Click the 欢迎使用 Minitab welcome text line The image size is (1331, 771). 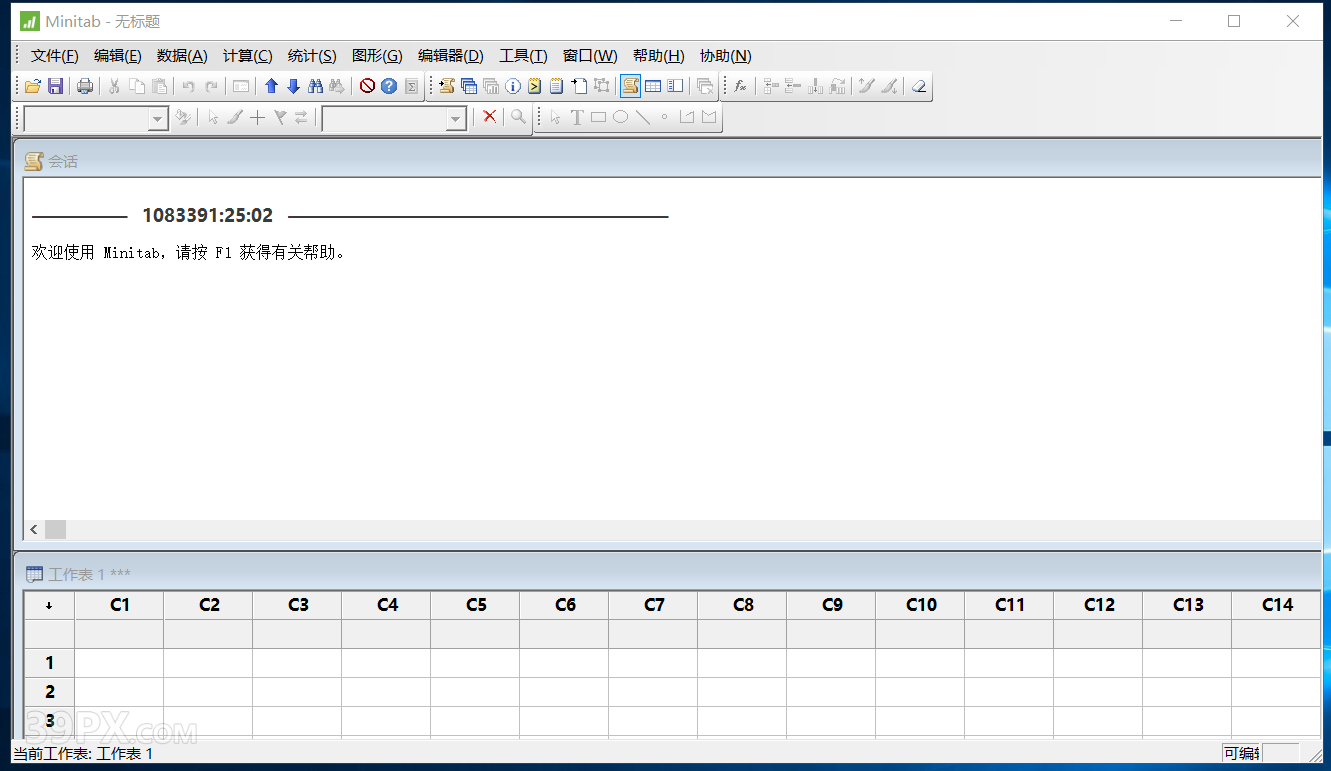pos(189,253)
